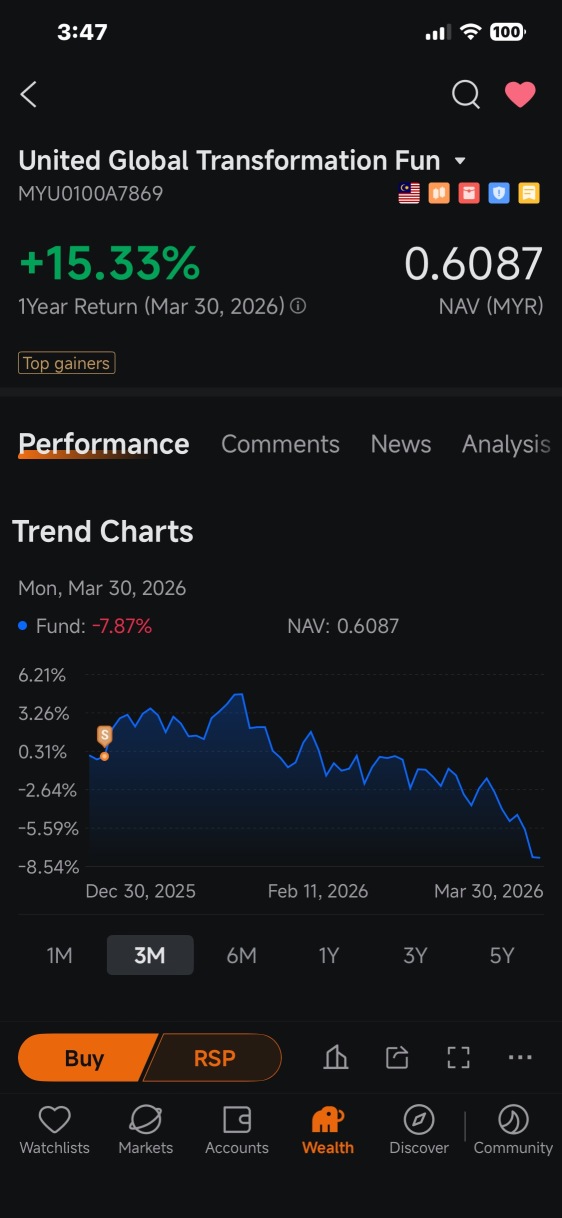Open Watchlists in bottom navigation
The image size is (562, 1218).
click(x=54, y=1131)
